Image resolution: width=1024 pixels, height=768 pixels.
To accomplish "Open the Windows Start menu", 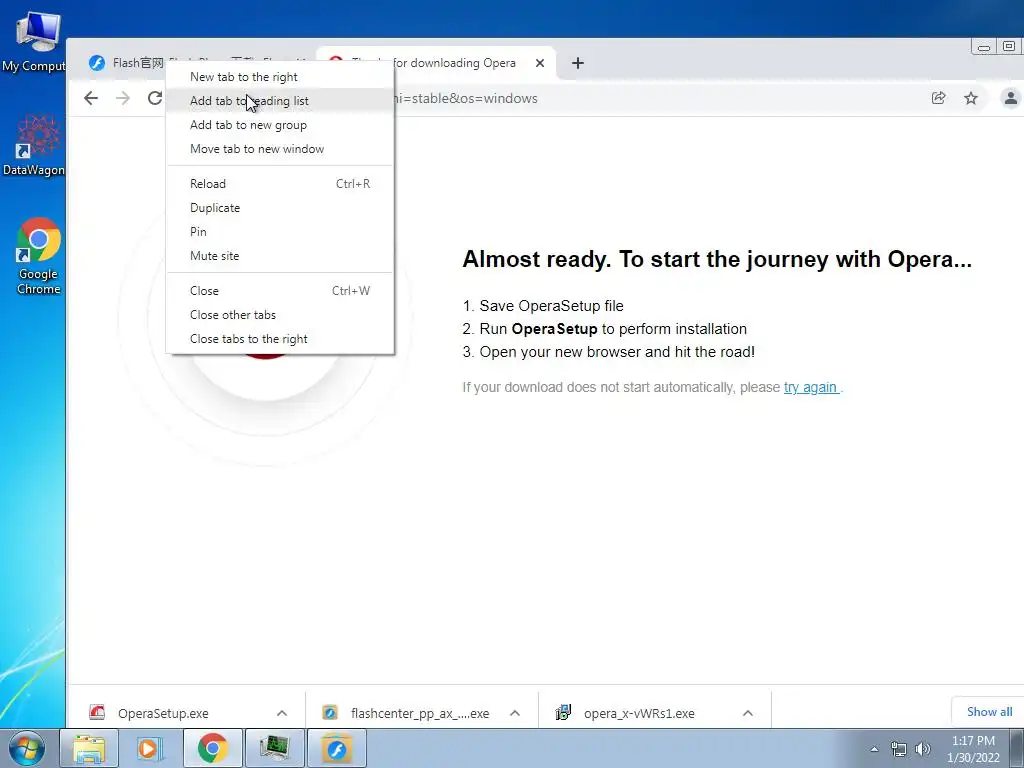I will coord(27,748).
